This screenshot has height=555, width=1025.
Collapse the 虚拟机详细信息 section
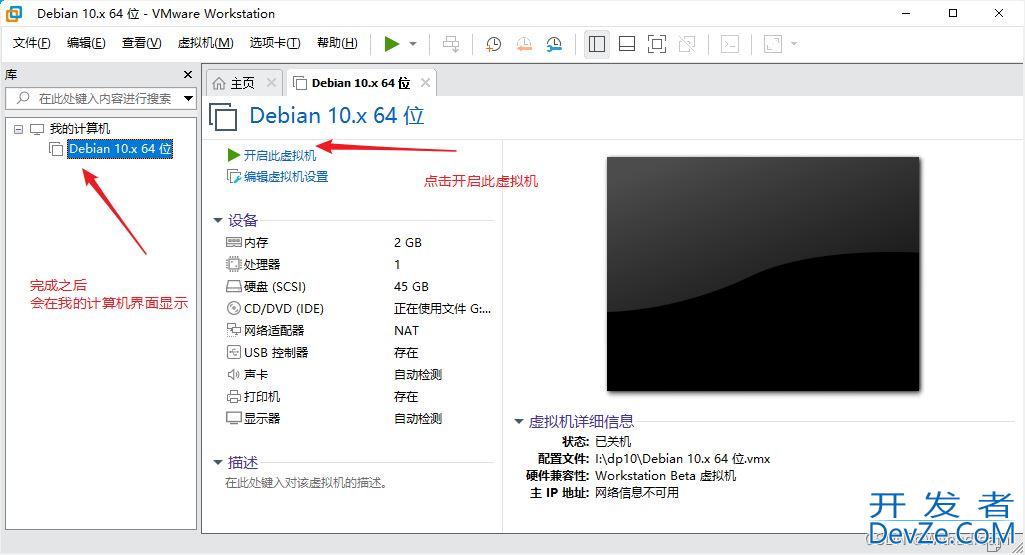coord(518,422)
